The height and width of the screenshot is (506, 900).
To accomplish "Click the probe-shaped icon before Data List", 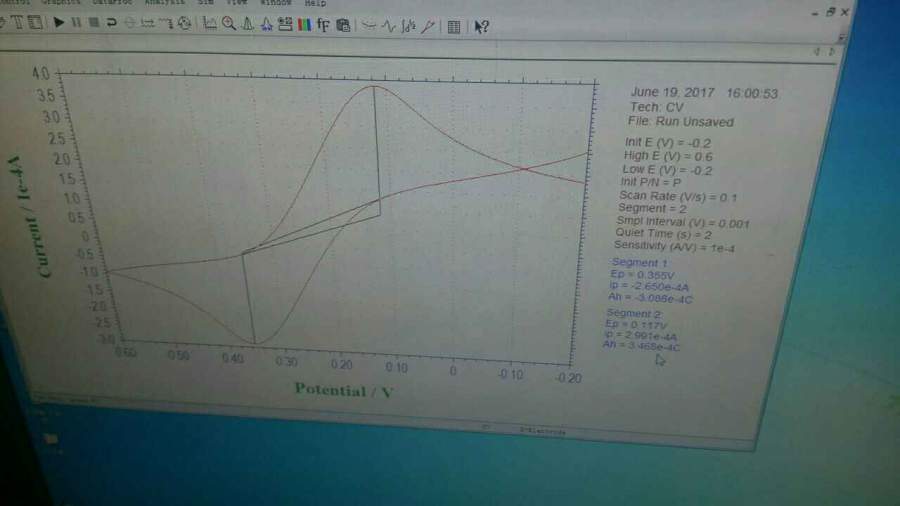I will [x=428, y=26].
